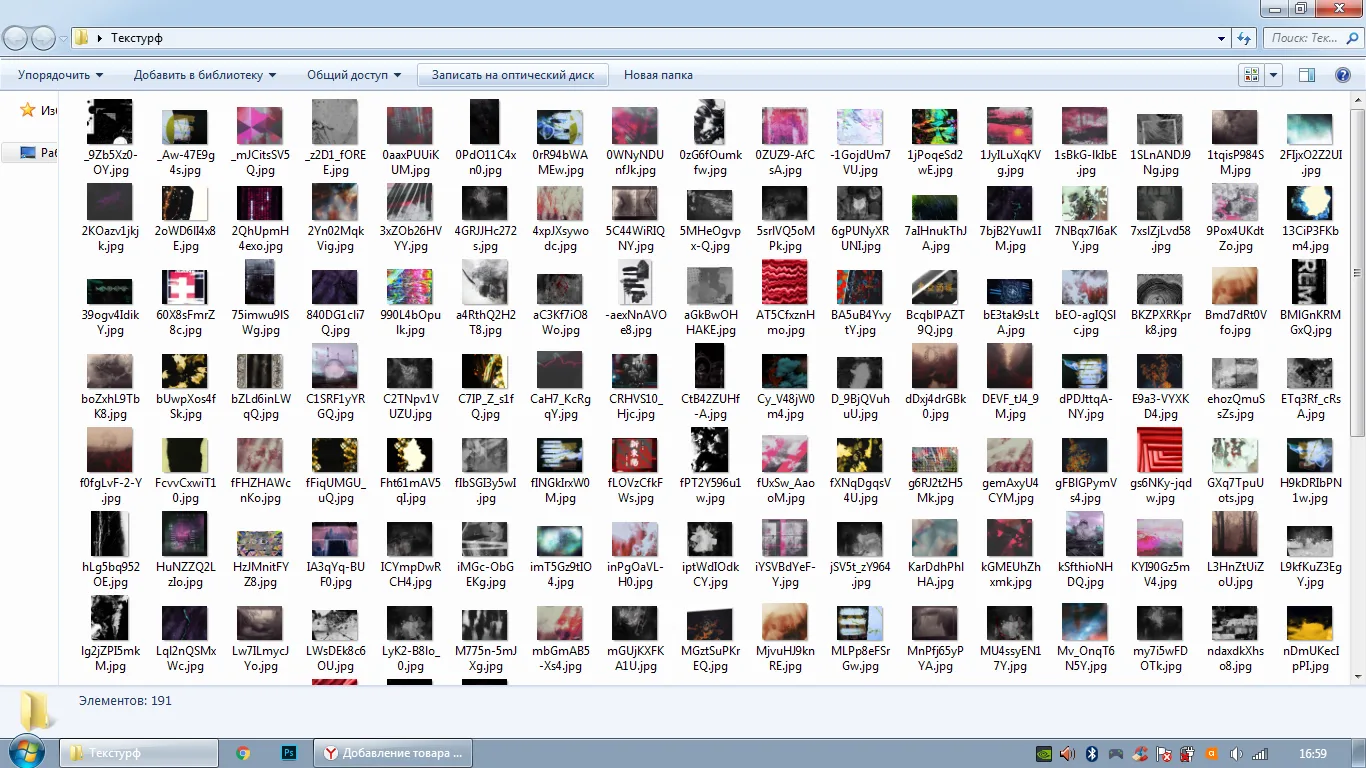Select the gs6NKy-jqdw.jpg red thumbnail
This screenshot has width=1366, height=768.
pos(1160,450)
